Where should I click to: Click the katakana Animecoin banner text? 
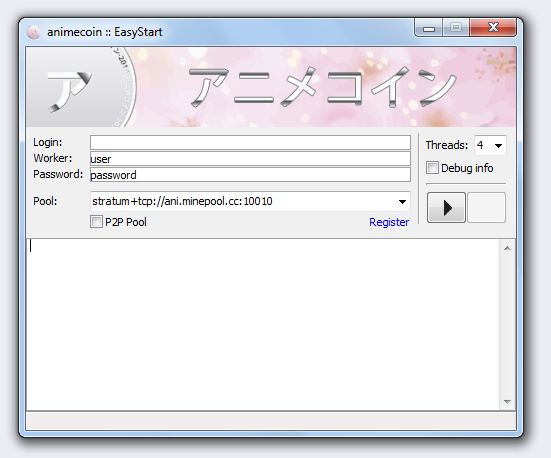pyautogui.click(x=322, y=87)
